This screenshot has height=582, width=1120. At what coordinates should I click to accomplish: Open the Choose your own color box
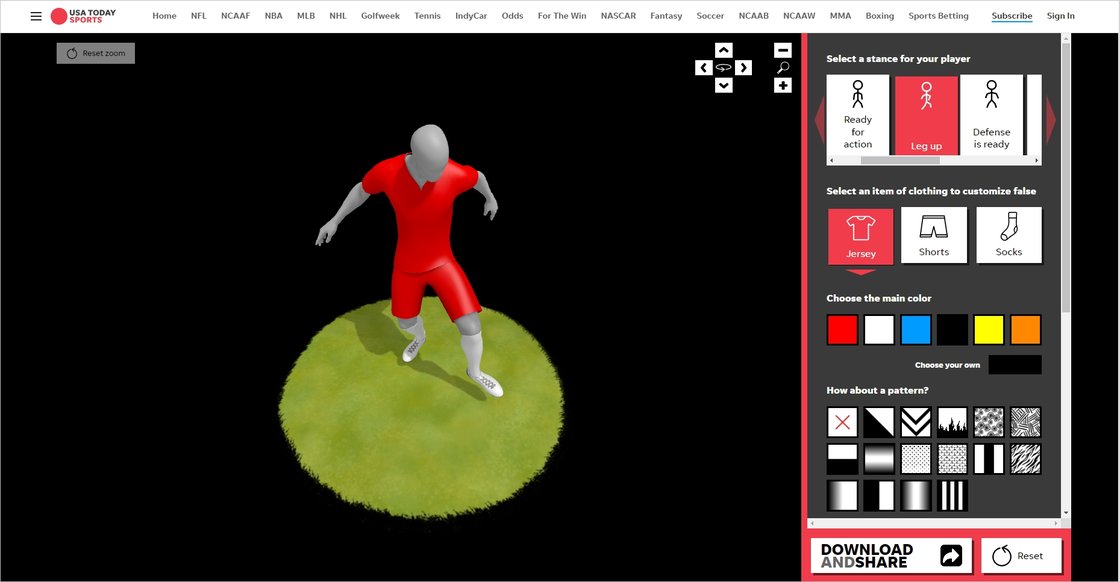click(1015, 365)
